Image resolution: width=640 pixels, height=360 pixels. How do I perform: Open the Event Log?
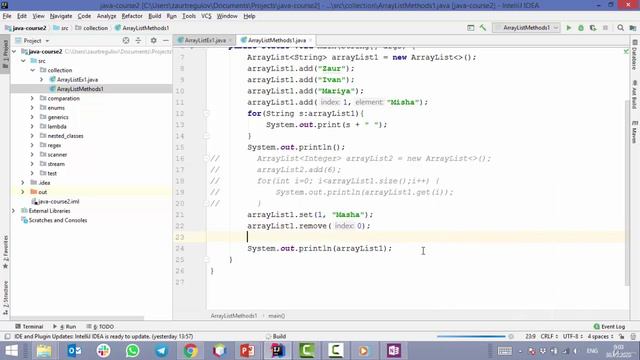[609, 327]
